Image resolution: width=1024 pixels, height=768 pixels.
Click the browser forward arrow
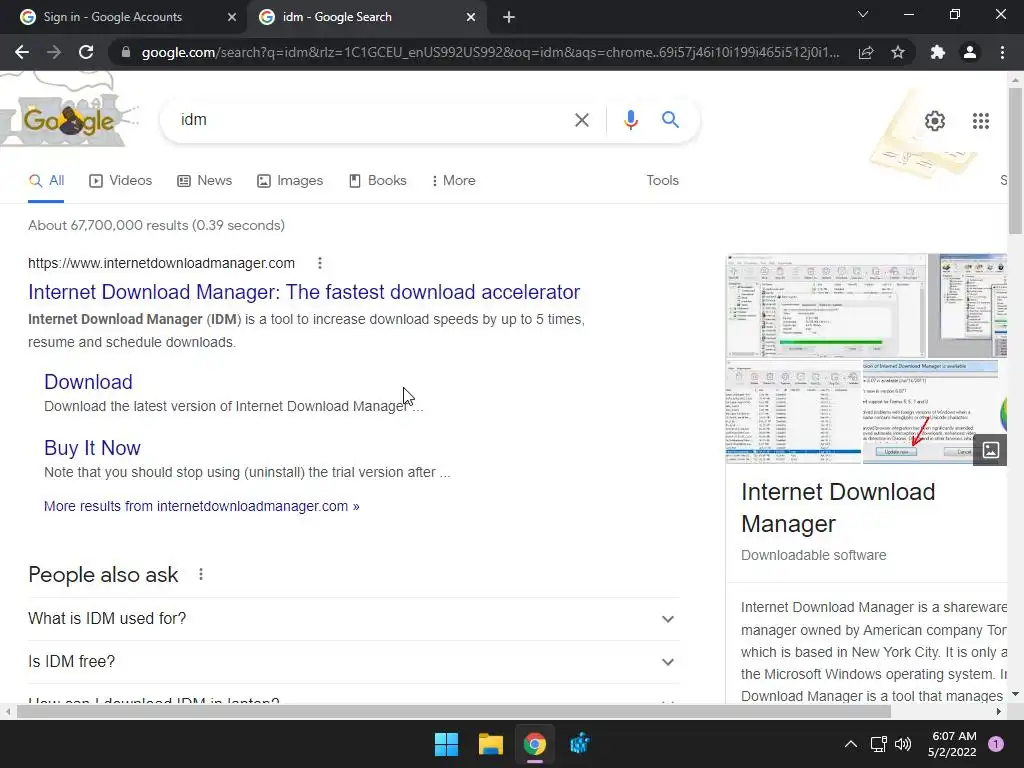click(54, 52)
